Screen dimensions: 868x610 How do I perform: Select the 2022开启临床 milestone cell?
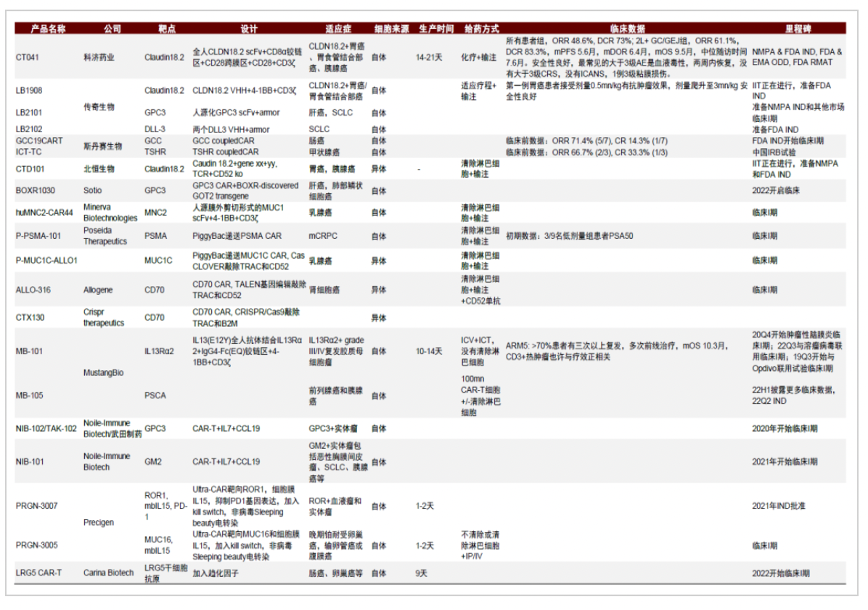pos(776,190)
